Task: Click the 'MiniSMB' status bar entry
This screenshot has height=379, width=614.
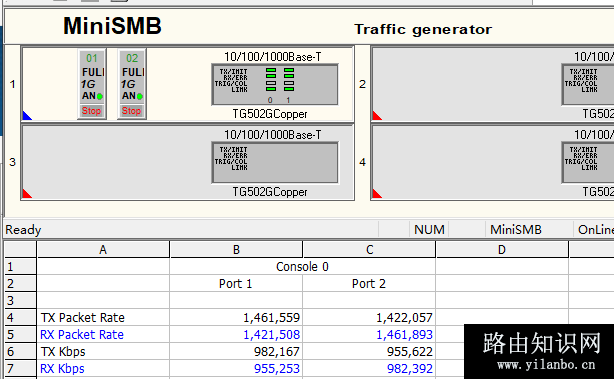Action: point(516,229)
